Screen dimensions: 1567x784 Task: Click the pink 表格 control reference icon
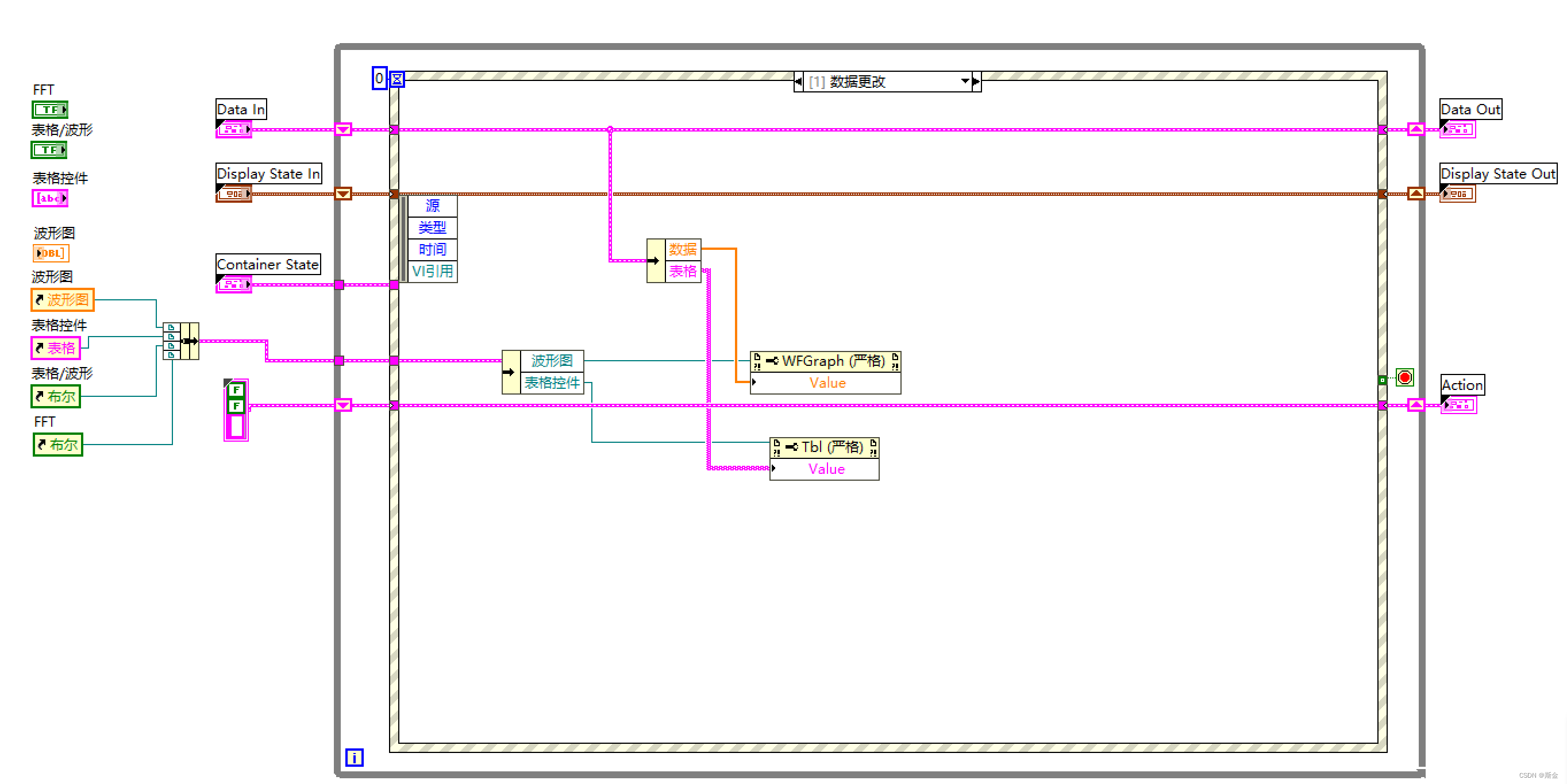click(56, 348)
